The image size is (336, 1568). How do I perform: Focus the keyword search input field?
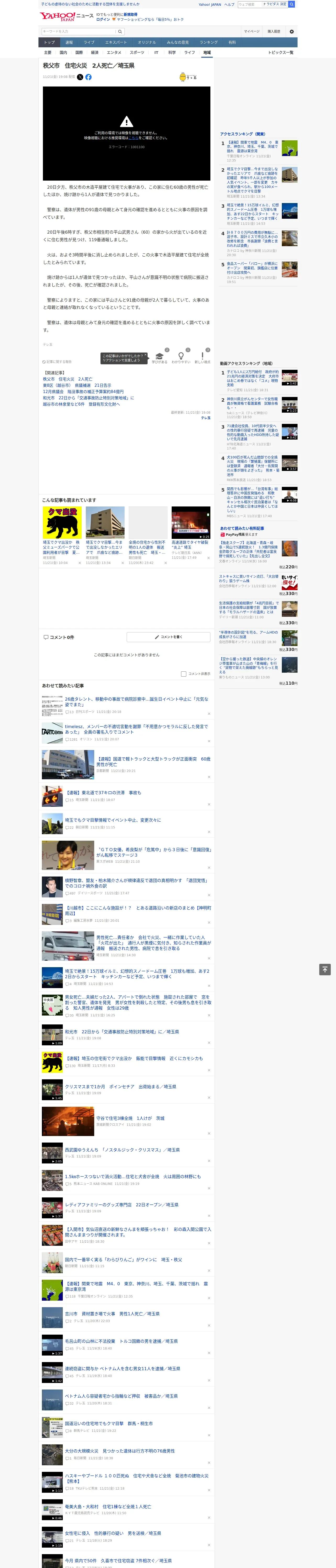coord(79,31)
